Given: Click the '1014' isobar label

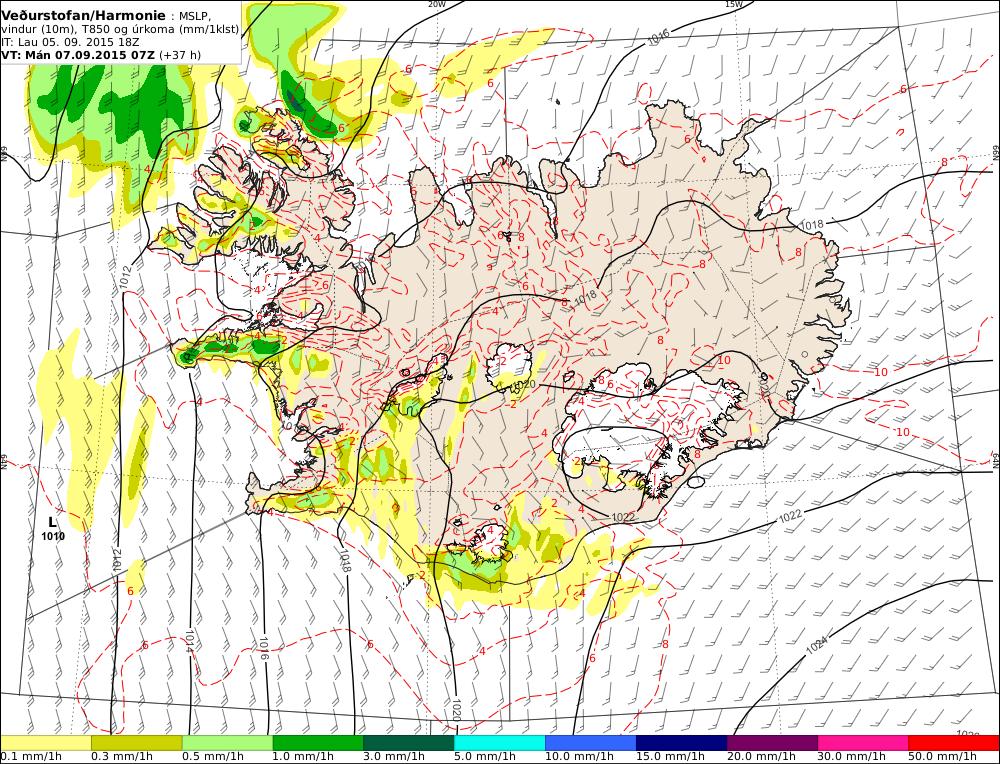Looking at the screenshot, I should (189, 642).
